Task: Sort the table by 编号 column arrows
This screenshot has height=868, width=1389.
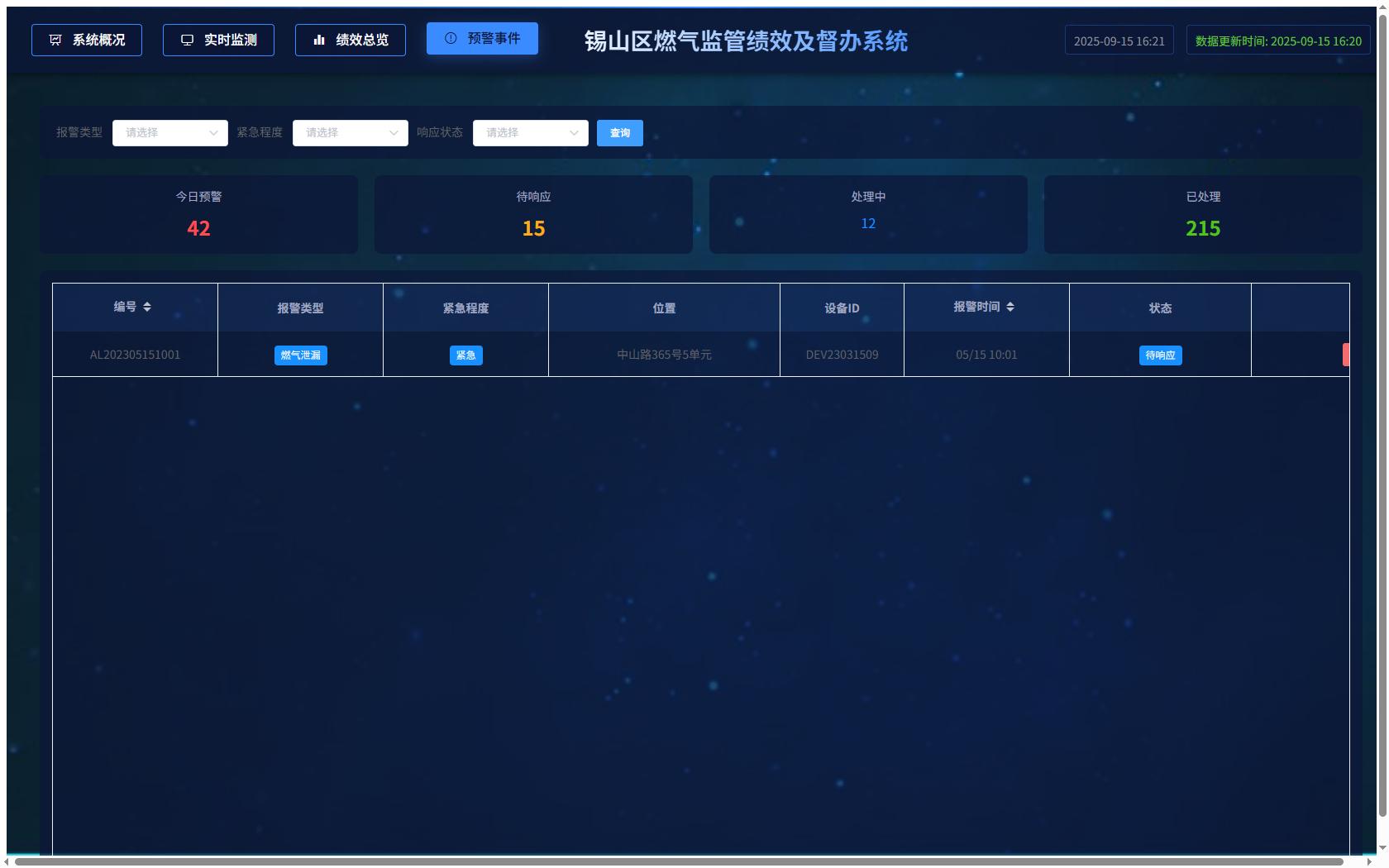Action: (147, 307)
